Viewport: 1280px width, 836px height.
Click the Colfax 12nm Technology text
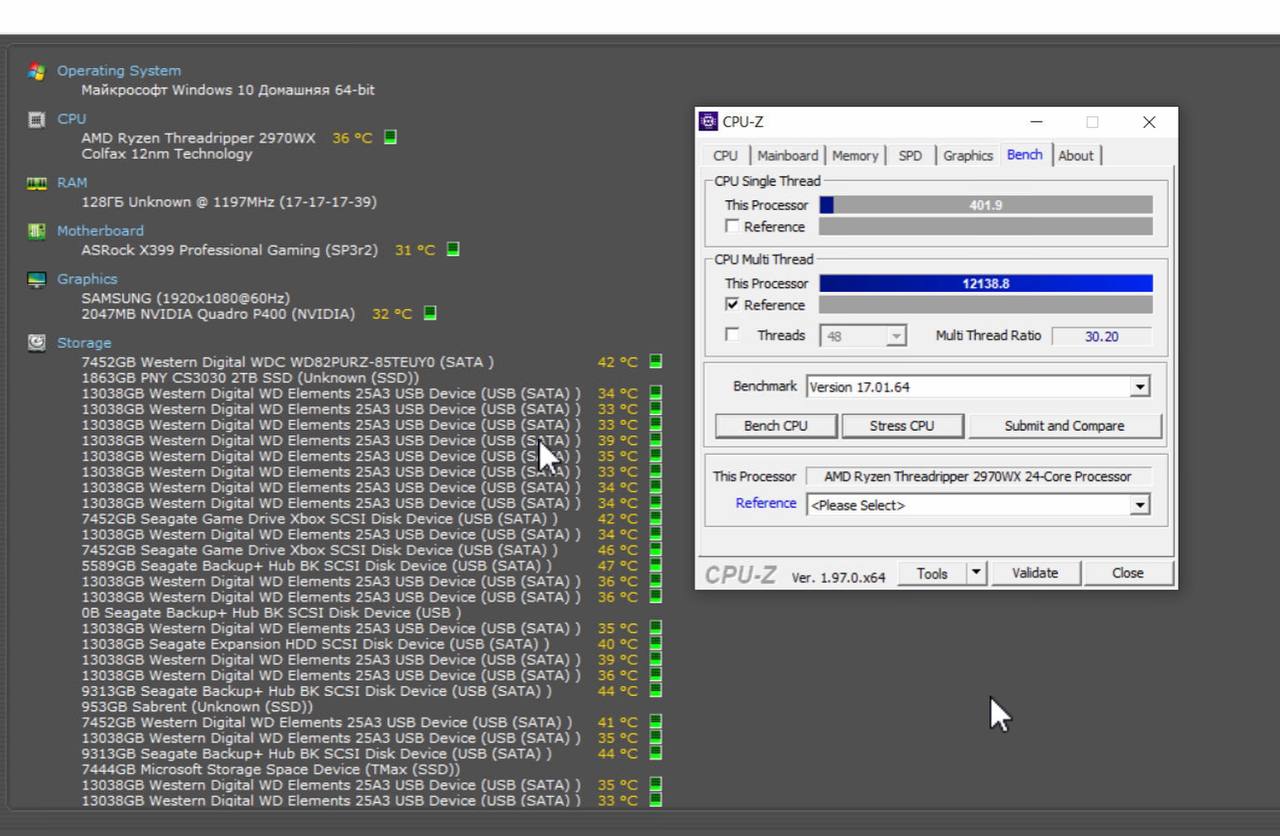(167, 154)
